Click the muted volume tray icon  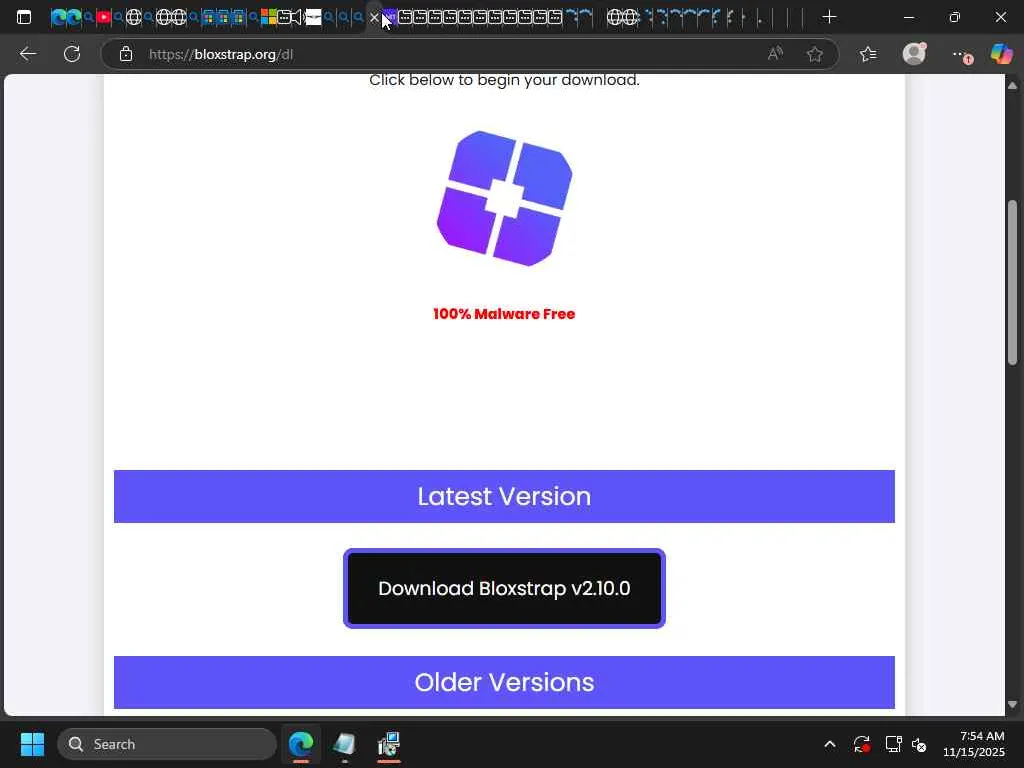pos(919,744)
